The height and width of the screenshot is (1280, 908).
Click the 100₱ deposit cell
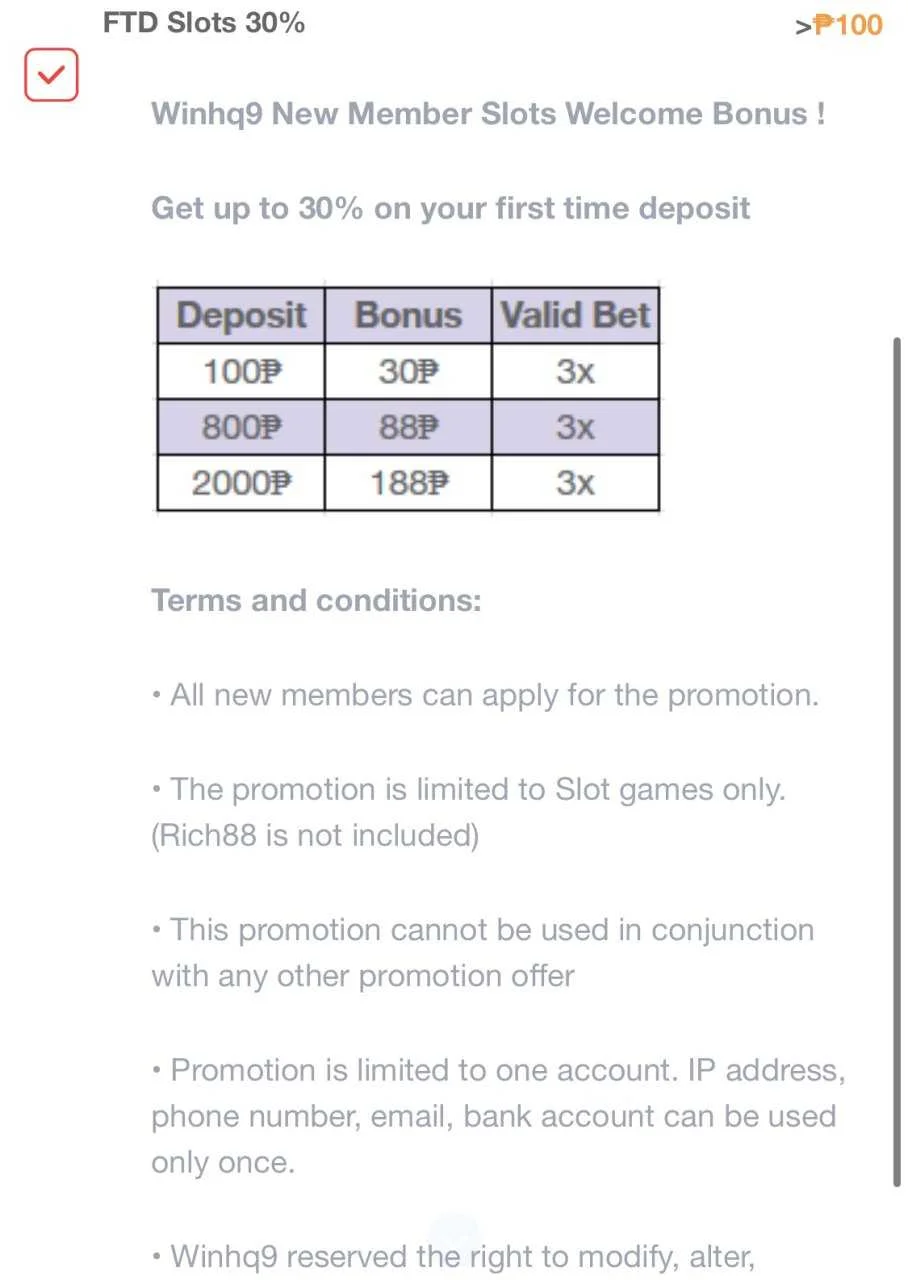coord(241,372)
